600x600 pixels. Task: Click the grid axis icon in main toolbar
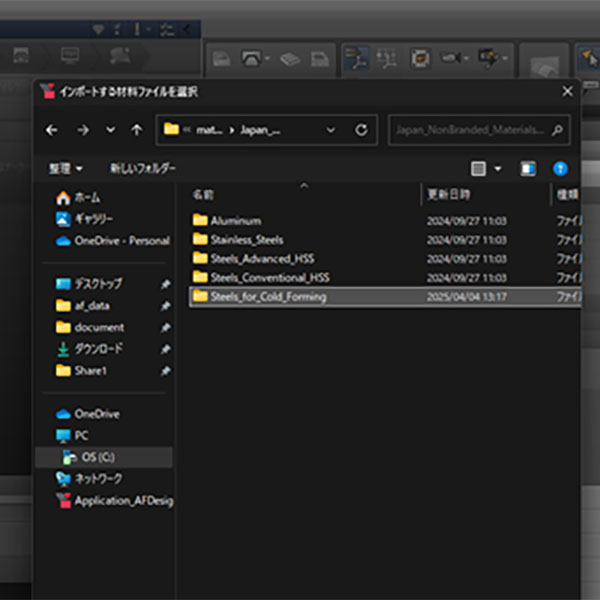point(386,59)
